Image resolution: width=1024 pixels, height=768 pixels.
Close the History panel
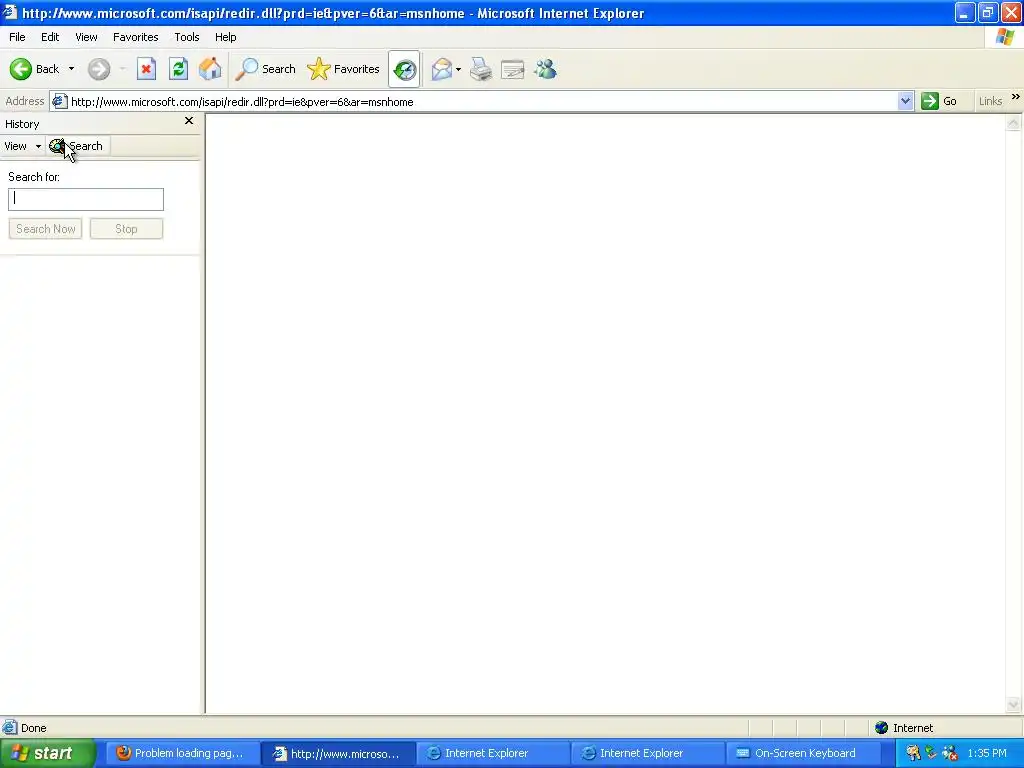coord(189,121)
